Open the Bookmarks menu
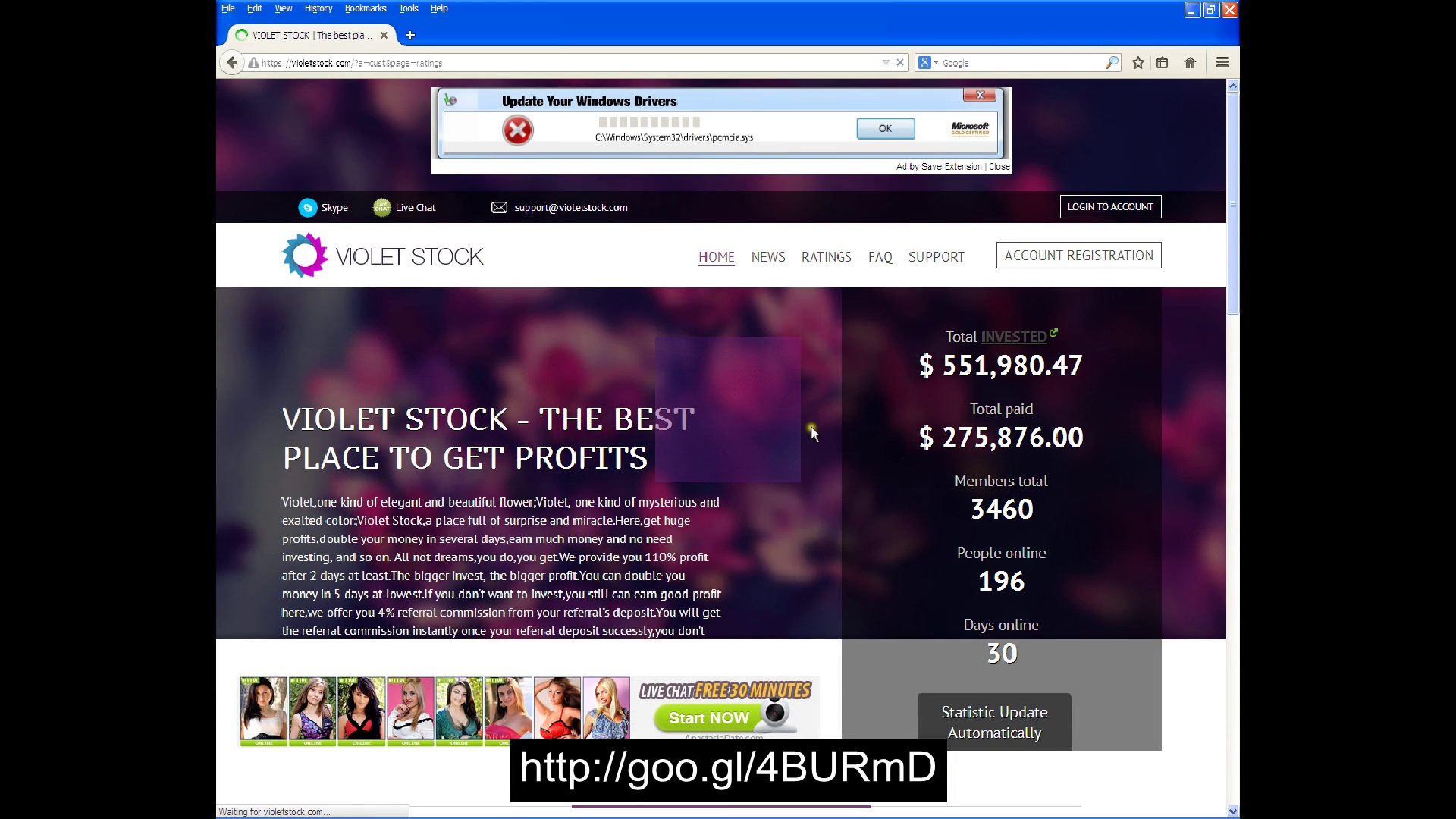Screen dimensions: 1456x819 click(366, 8)
